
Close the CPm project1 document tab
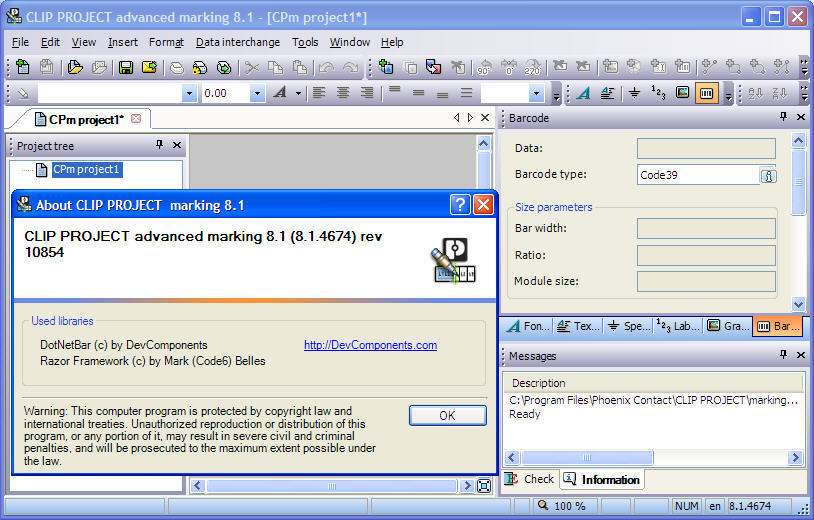[136, 119]
